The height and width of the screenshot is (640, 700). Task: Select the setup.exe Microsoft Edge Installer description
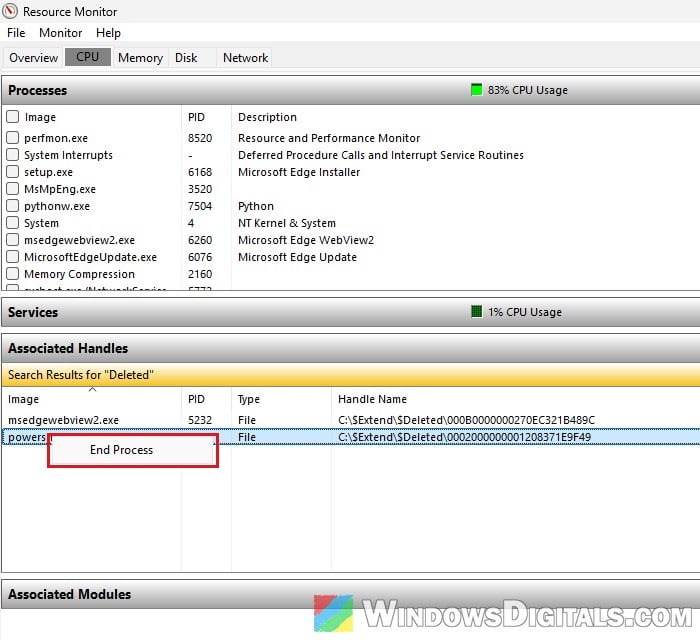(299, 172)
